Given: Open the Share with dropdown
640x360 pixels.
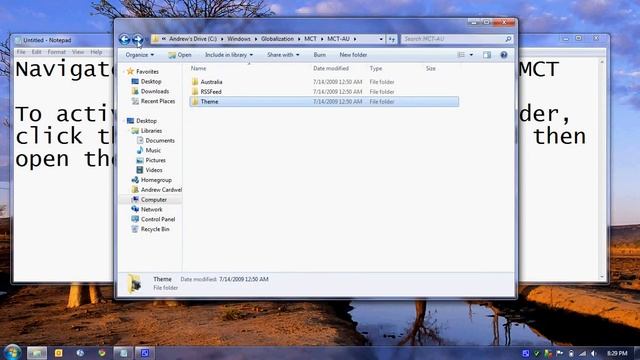Looking at the screenshot, I should click(x=283, y=55).
